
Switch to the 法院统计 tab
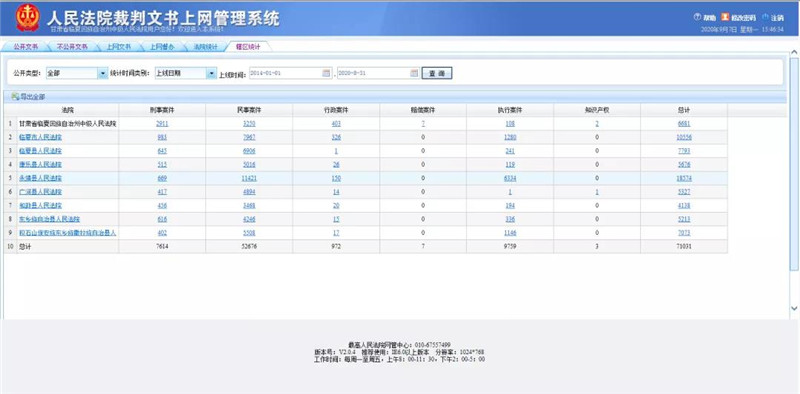click(x=205, y=47)
